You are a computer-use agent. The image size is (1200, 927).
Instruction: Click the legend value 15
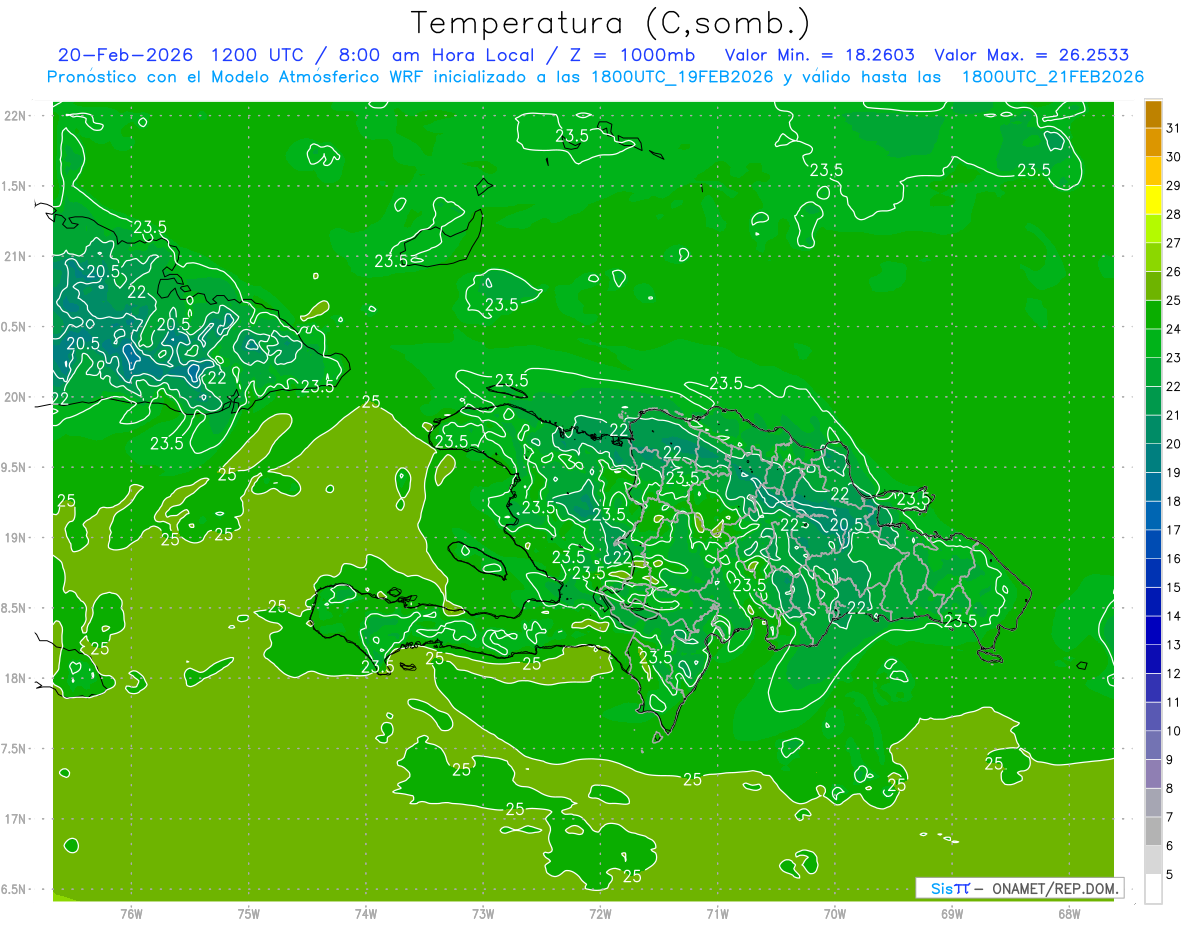[x=1174, y=587]
